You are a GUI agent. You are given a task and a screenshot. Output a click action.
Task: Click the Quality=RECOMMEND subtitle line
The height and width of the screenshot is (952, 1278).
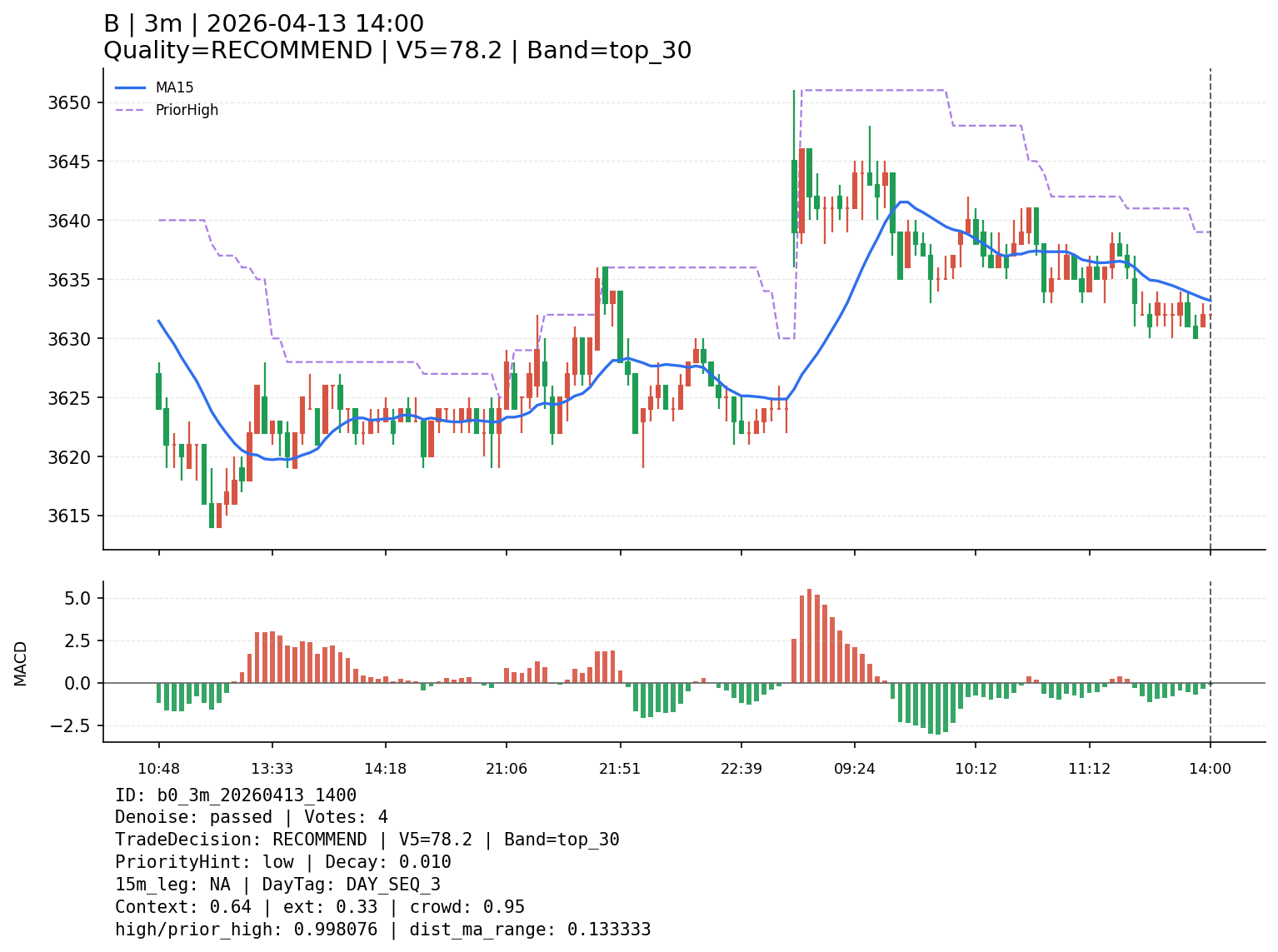point(397,51)
